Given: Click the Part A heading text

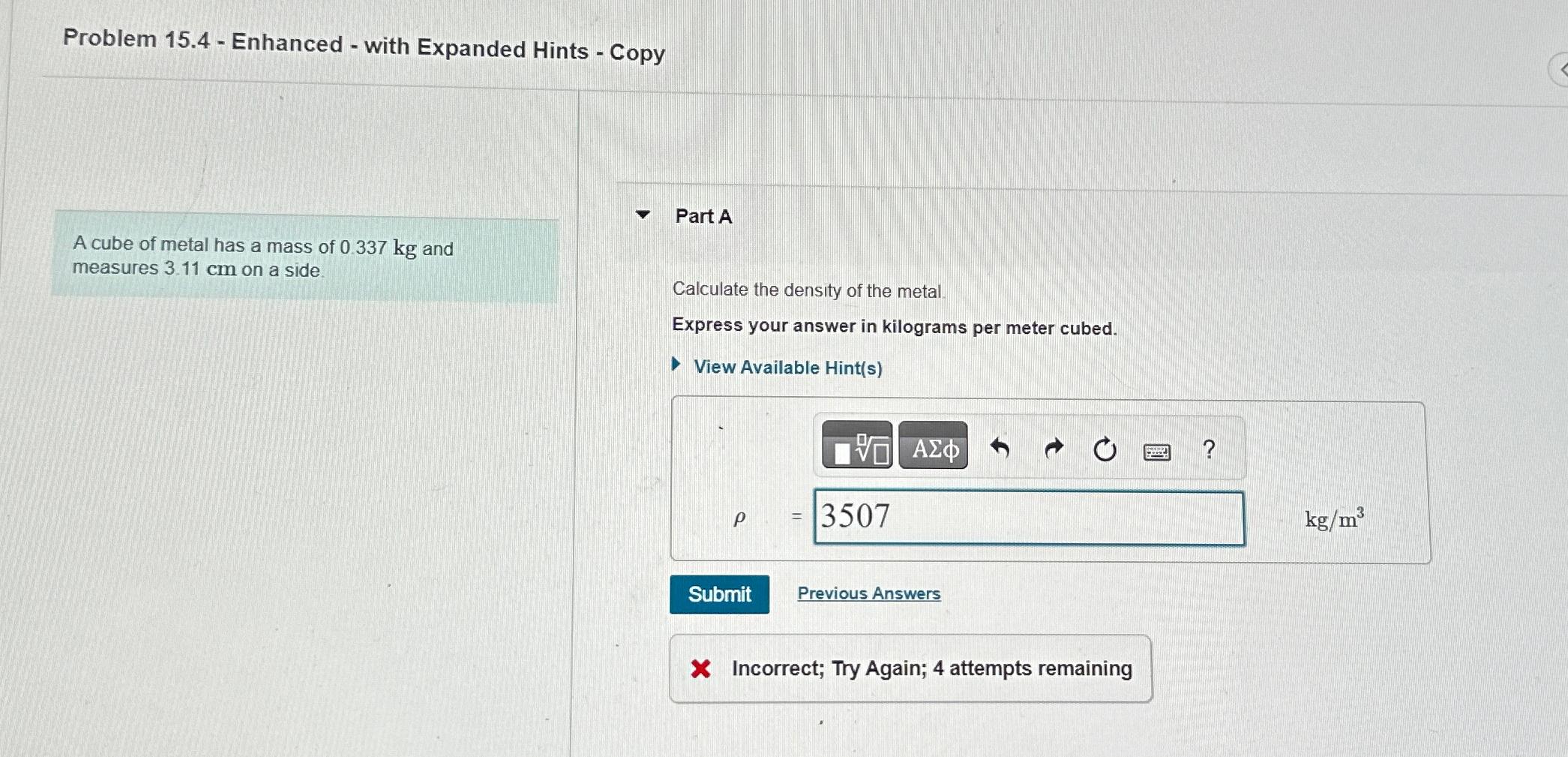Looking at the screenshot, I should 702,216.
